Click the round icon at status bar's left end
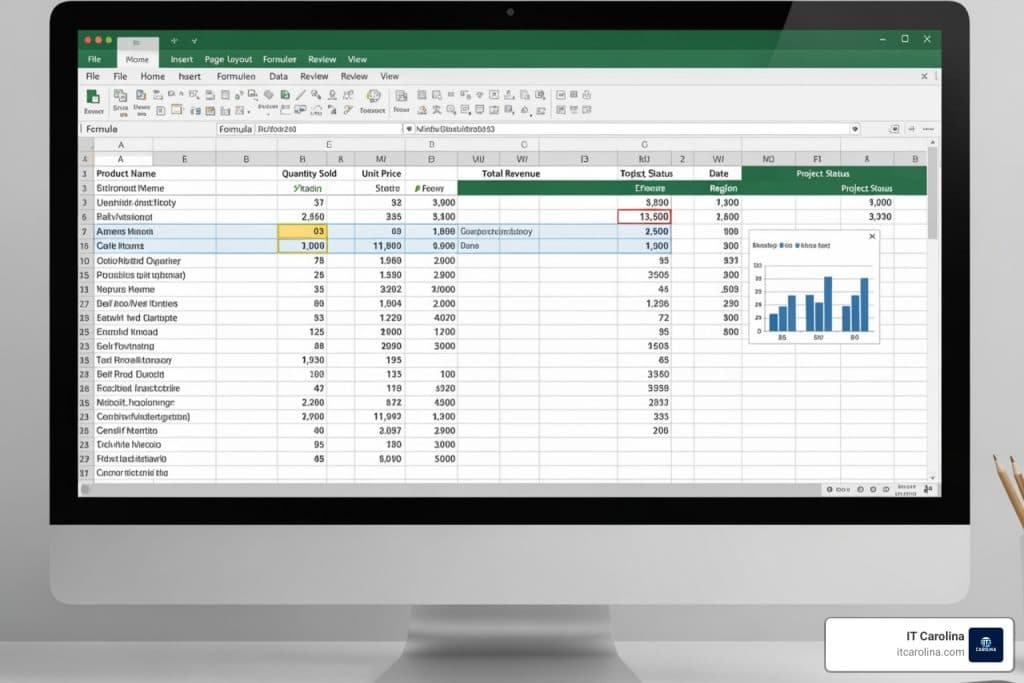Viewport: 1024px width, 683px height. coord(85,488)
